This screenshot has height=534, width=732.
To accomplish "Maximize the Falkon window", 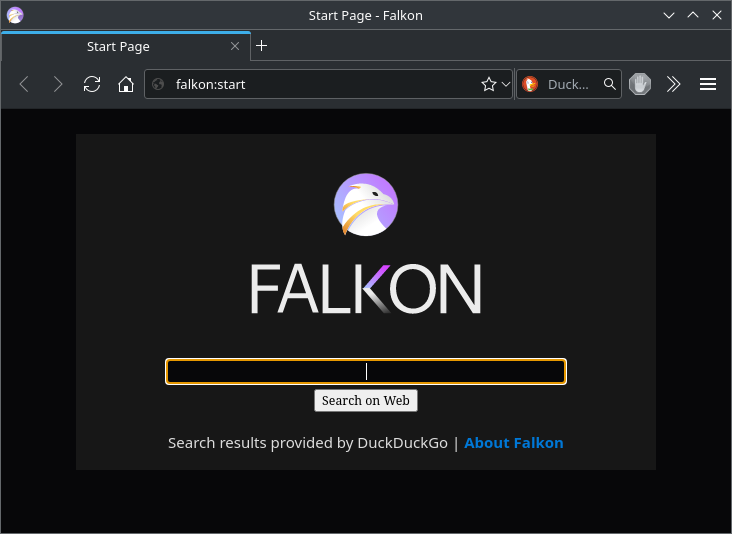I will [693, 15].
